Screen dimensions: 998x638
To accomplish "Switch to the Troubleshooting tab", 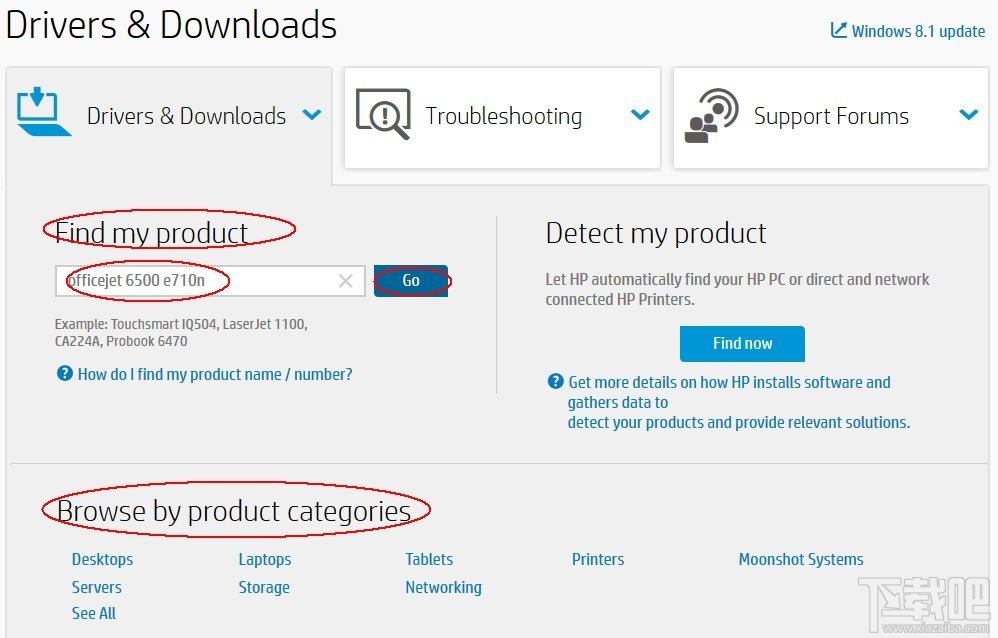I will [503, 116].
